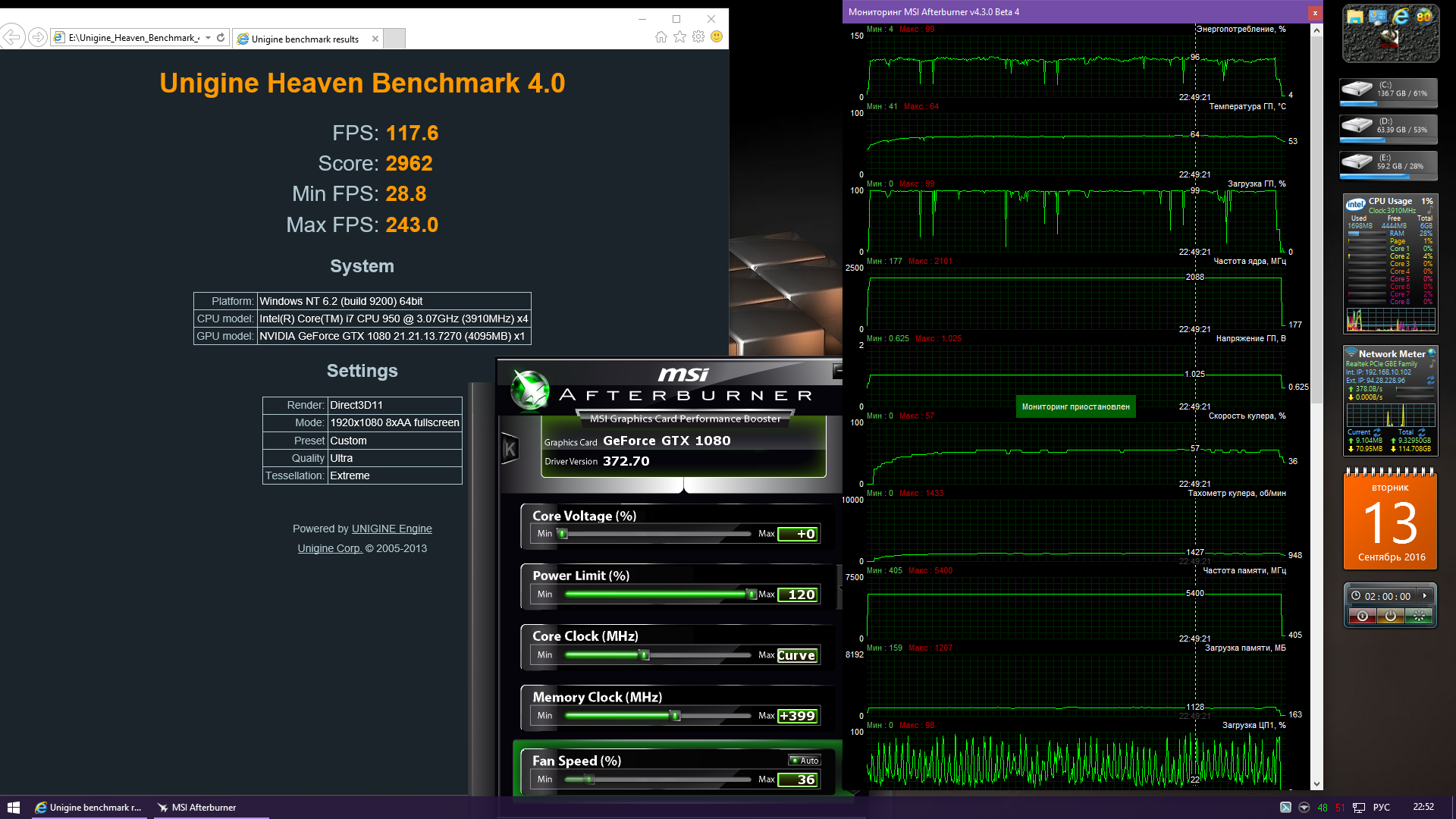Click the Memory Clock value field

(x=797, y=716)
